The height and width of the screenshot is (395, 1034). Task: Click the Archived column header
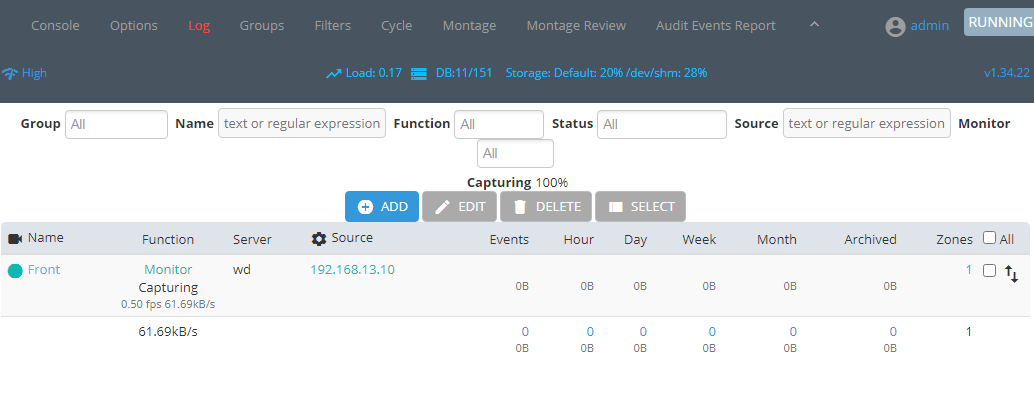[870, 239]
